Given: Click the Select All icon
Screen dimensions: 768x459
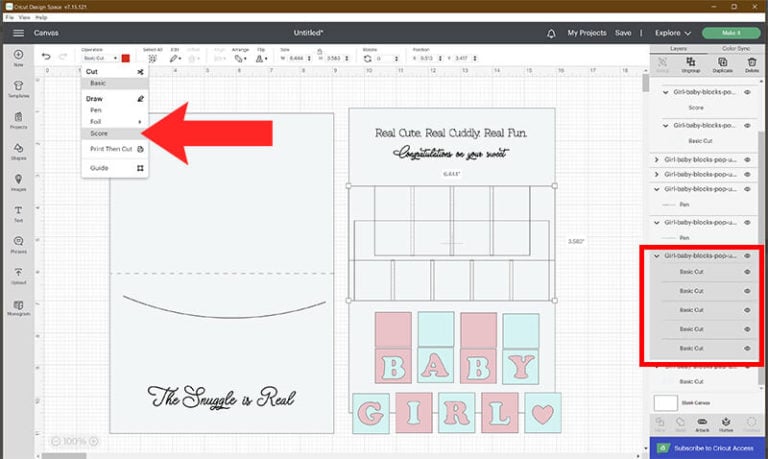Looking at the screenshot, I should [152, 58].
